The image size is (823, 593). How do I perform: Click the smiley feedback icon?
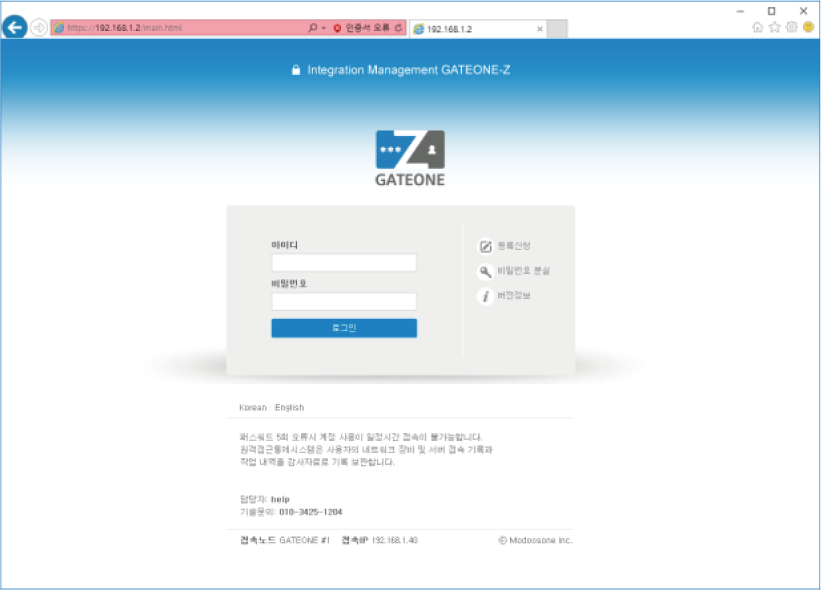coord(809,27)
